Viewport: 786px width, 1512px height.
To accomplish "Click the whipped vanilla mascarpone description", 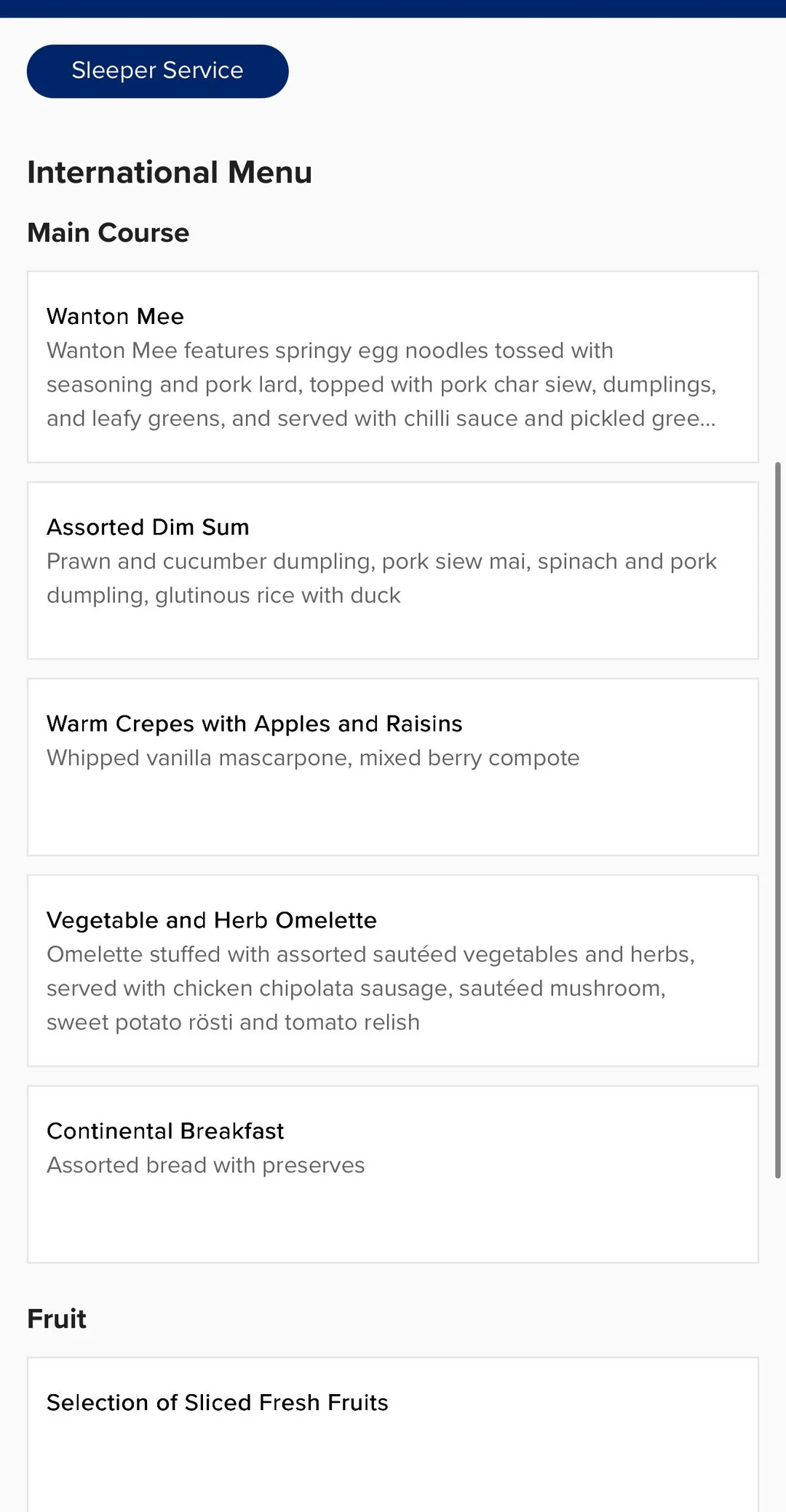I will pos(313,758).
